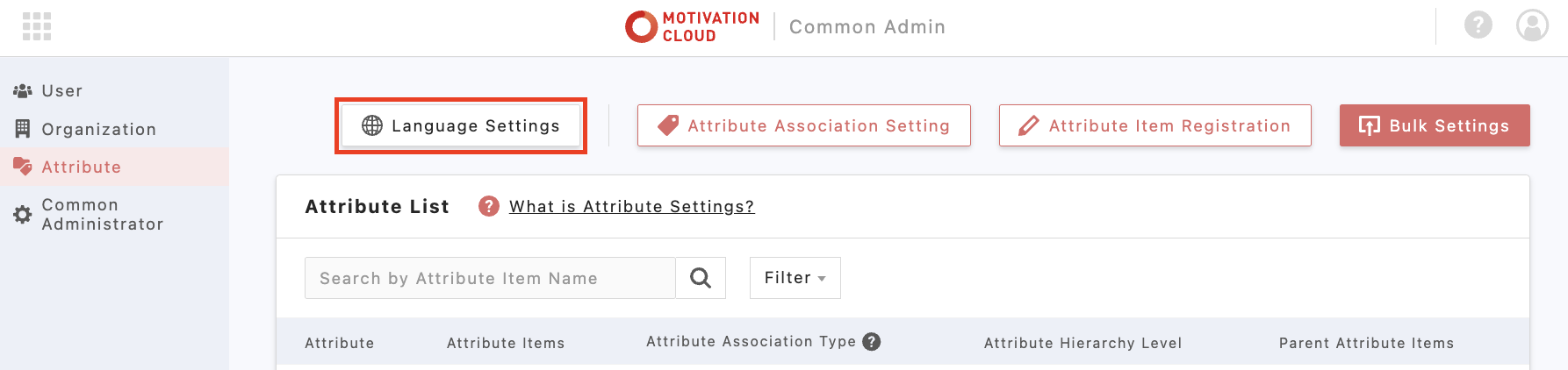
Task: Click the globe icon in Language Settings
Action: click(372, 125)
